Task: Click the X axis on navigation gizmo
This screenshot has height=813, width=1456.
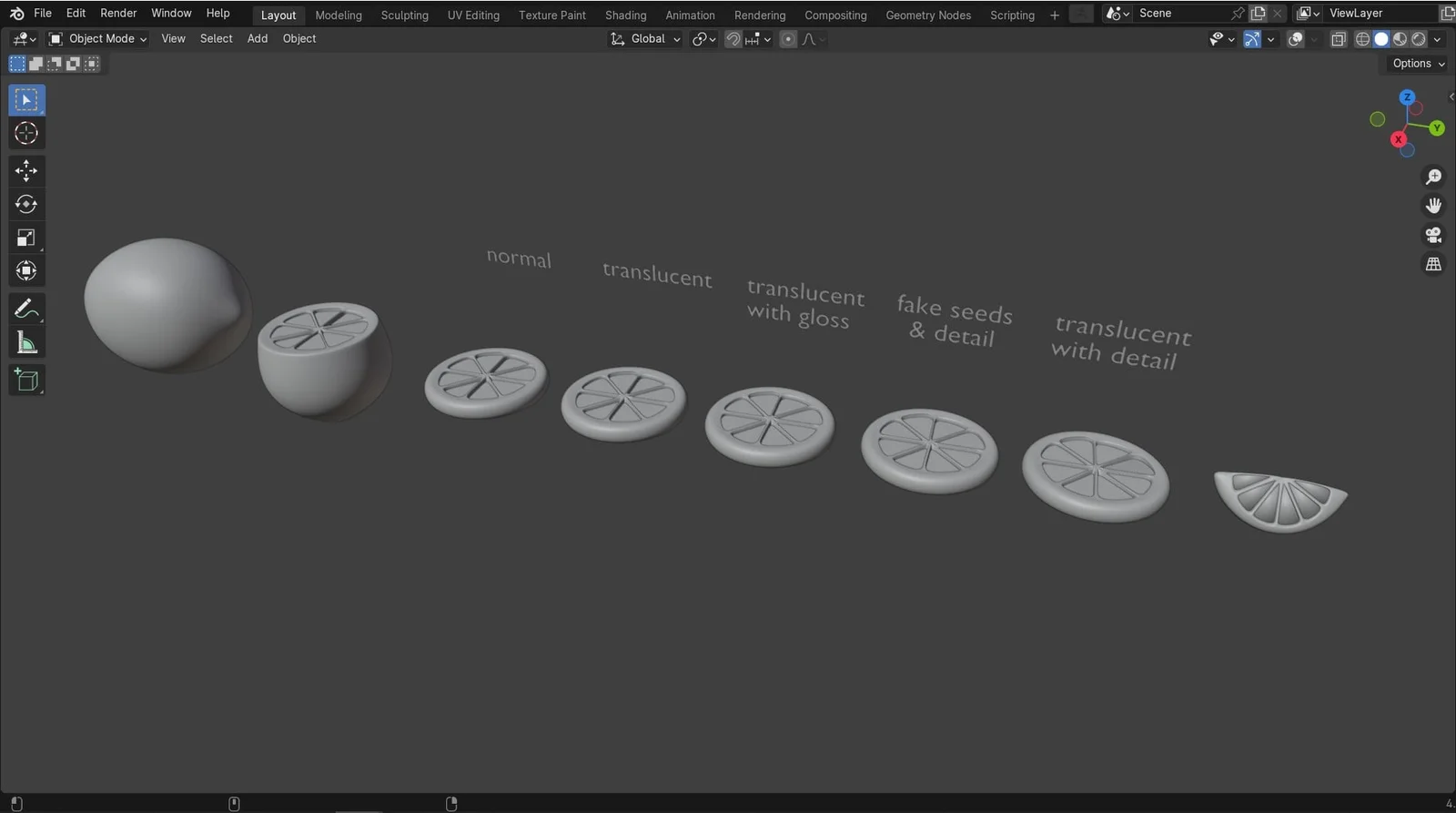Action: pyautogui.click(x=1398, y=139)
